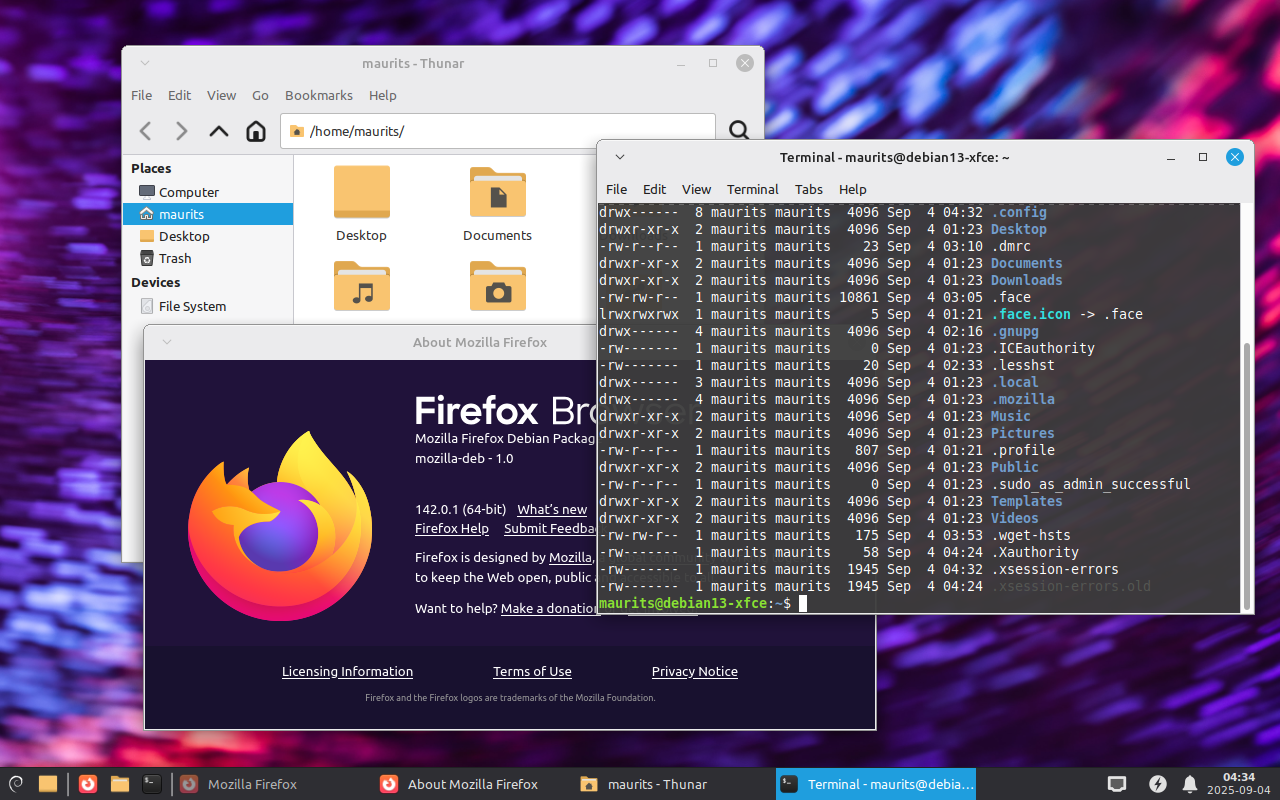Open the notifications bell in system tray
Image resolution: width=1280 pixels, height=800 pixels.
pos(1190,784)
